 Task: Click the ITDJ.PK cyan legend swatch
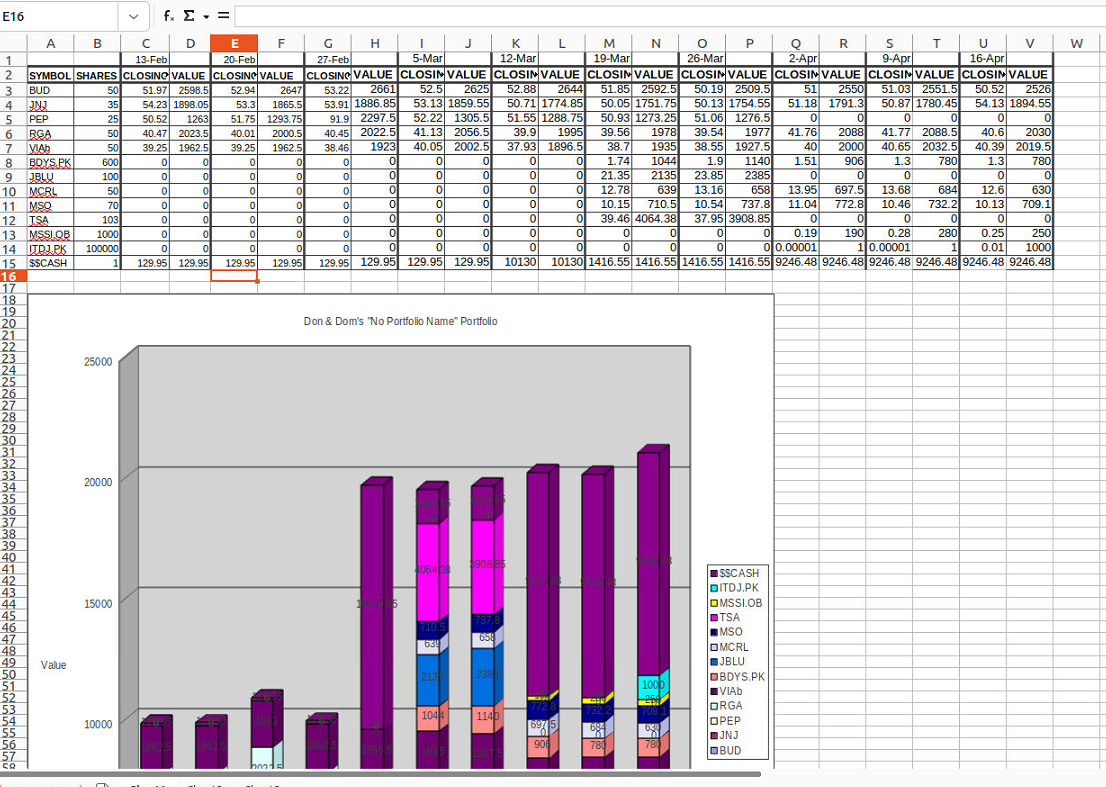pyautogui.click(x=714, y=588)
